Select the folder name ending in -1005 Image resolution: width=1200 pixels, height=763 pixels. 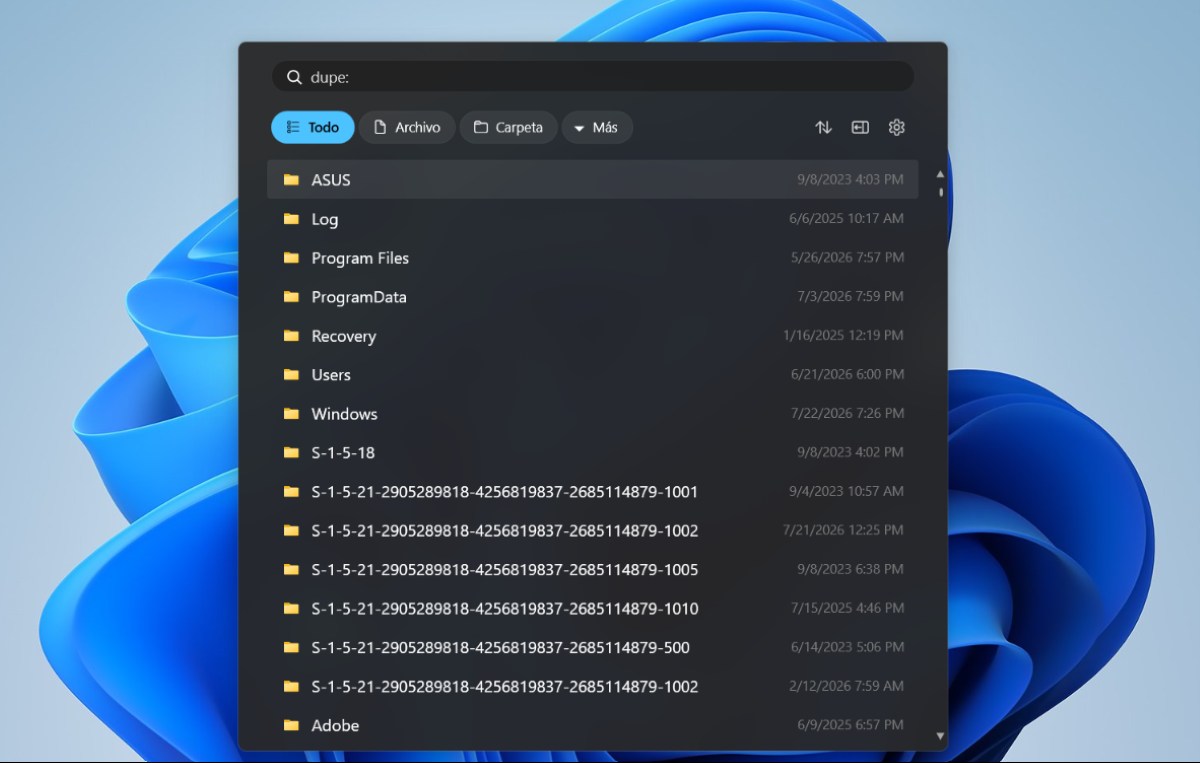click(x=505, y=570)
